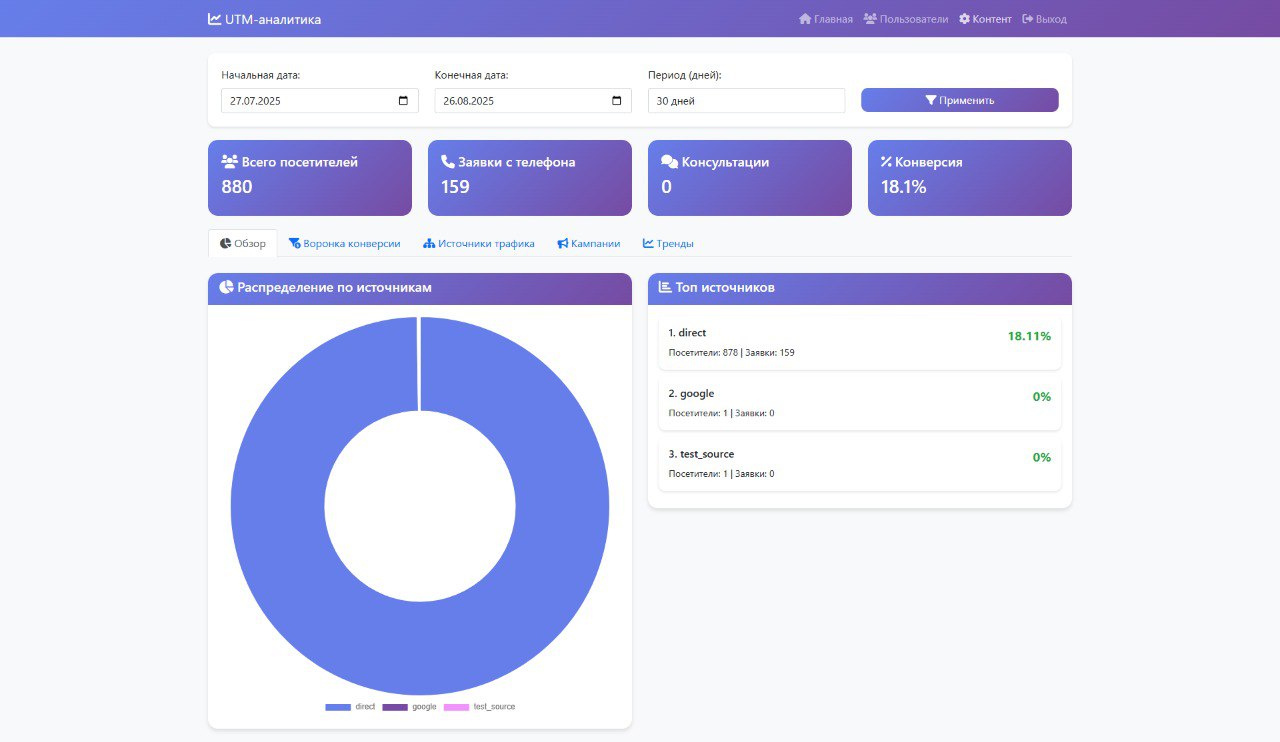Toggle the google series in chart legend

pyautogui.click(x=409, y=707)
